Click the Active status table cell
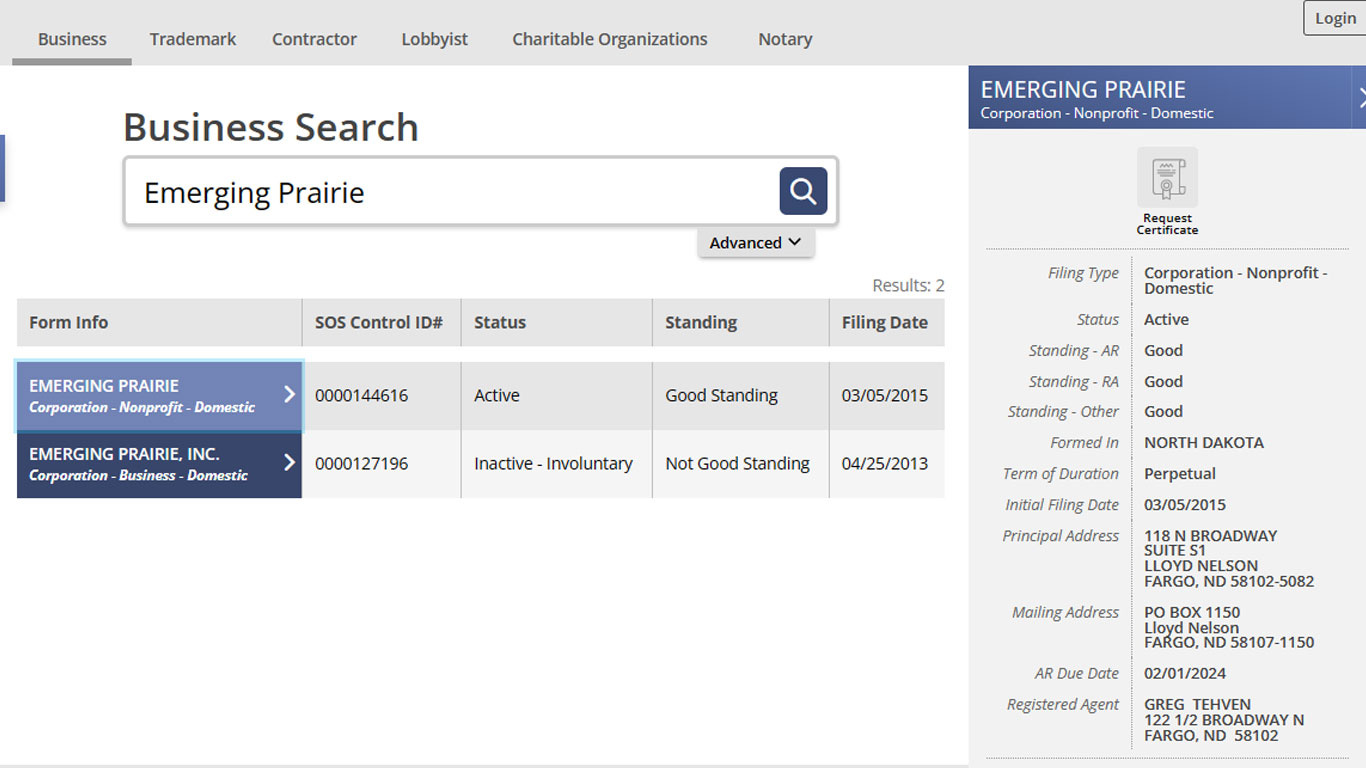The width and height of the screenshot is (1366, 768). pyautogui.click(x=556, y=396)
